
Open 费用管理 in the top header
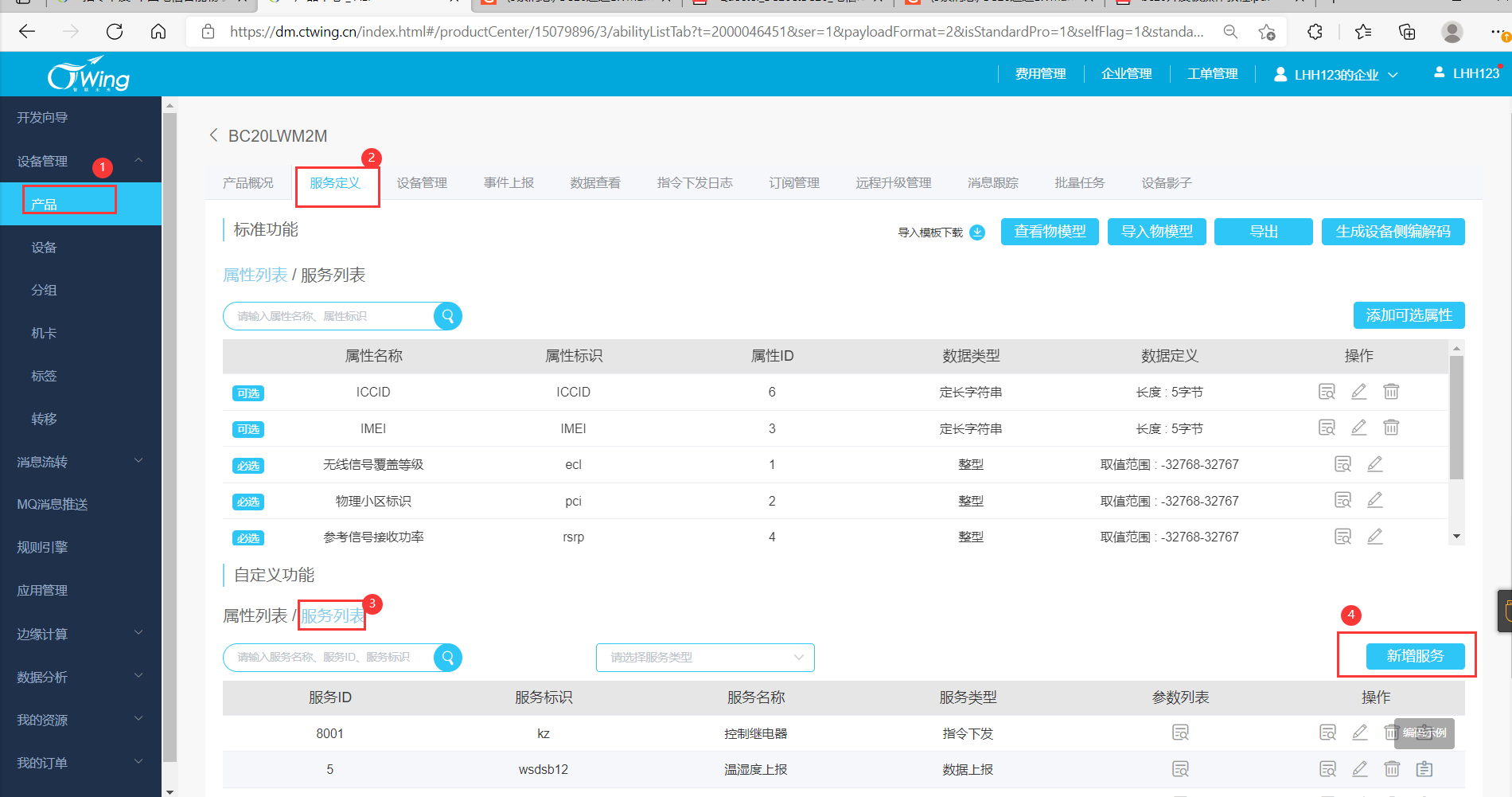1041,74
